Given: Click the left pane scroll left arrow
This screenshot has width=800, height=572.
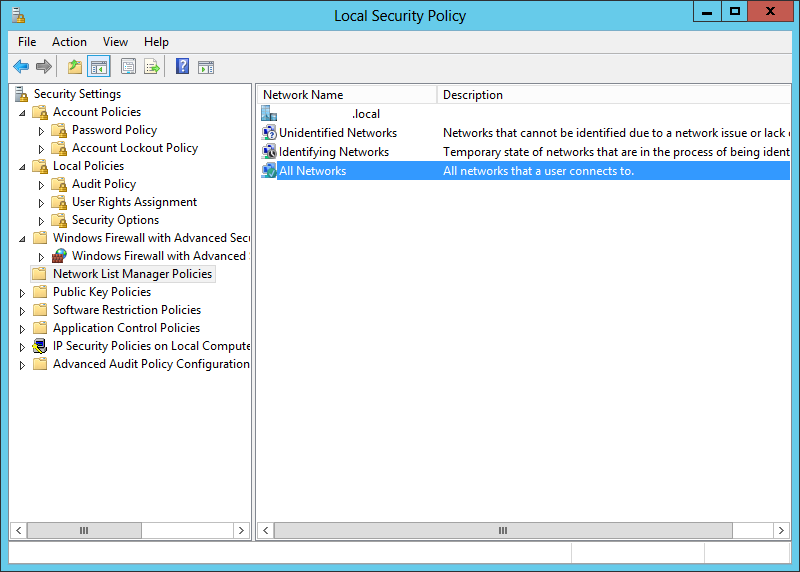Looking at the screenshot, I should pos(18,530).
